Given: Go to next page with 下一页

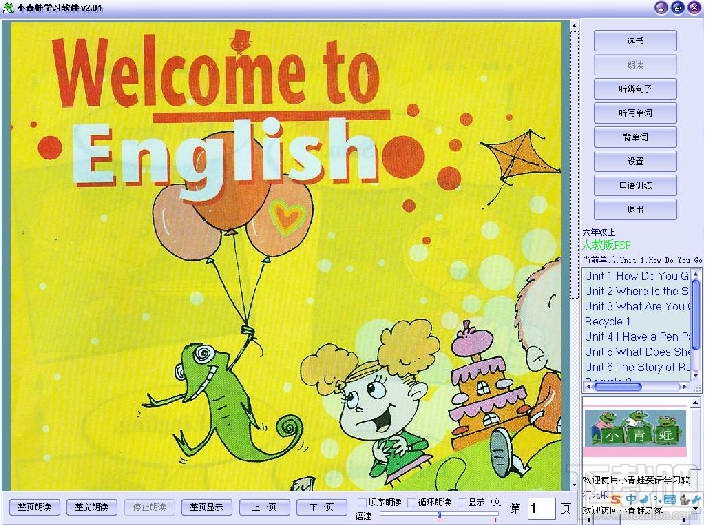Looking at the screenshot, I should [322, 507].
